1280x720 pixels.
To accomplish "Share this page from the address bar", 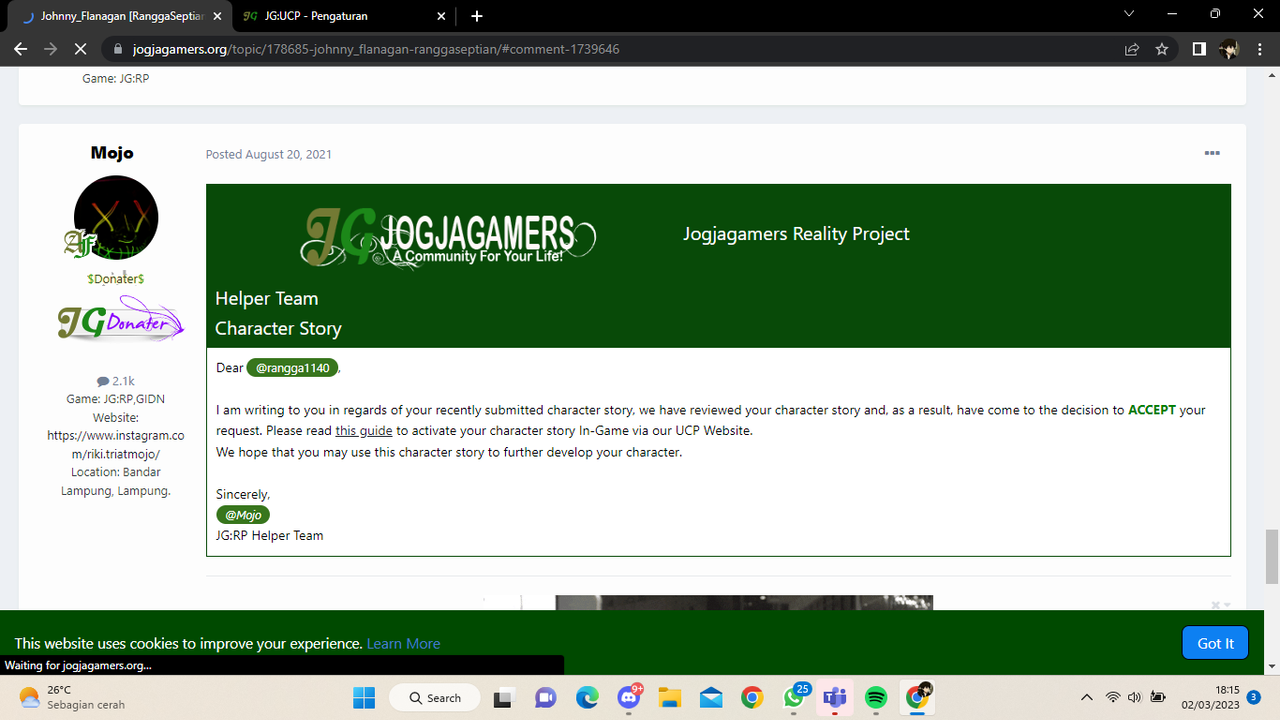I will pyautogui.click(x=1132, y=48).
